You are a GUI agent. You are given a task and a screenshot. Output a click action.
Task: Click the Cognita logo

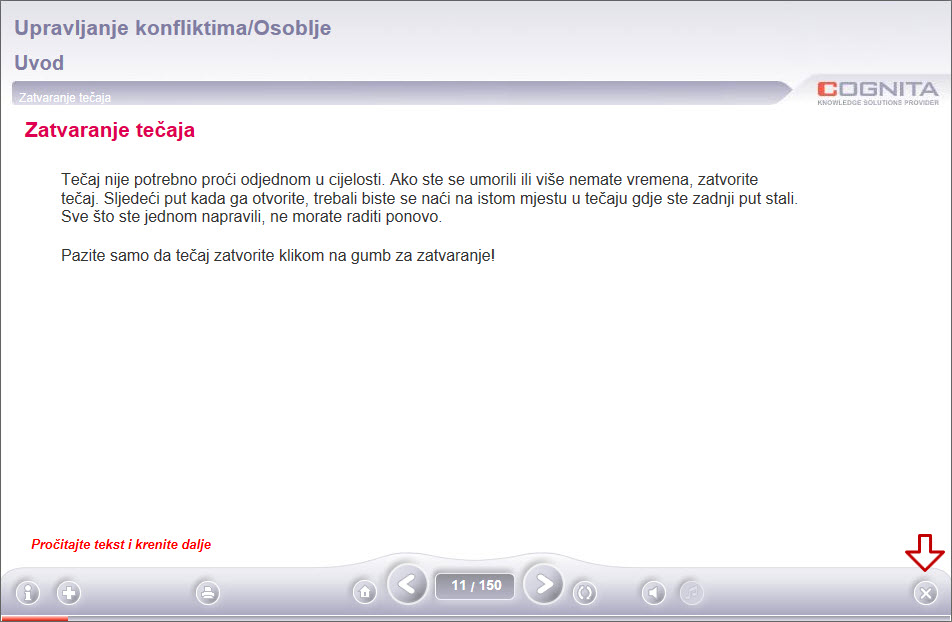[x=877, y=91]
